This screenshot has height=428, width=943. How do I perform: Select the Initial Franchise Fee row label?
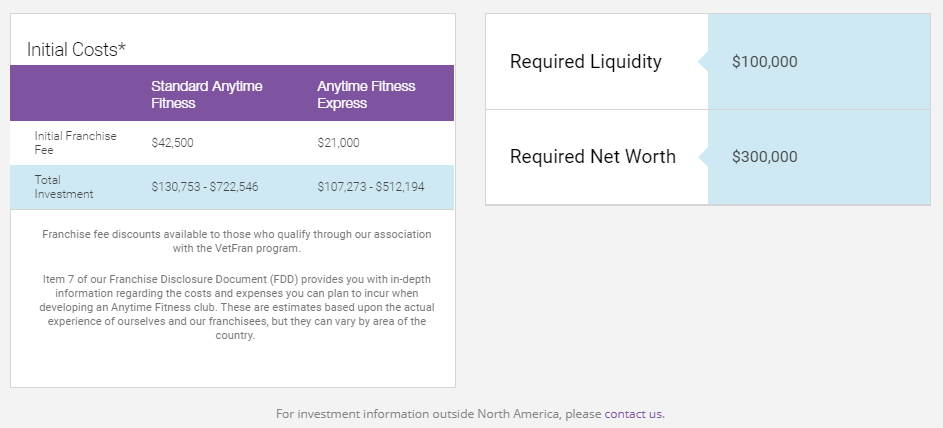(75, 143)
